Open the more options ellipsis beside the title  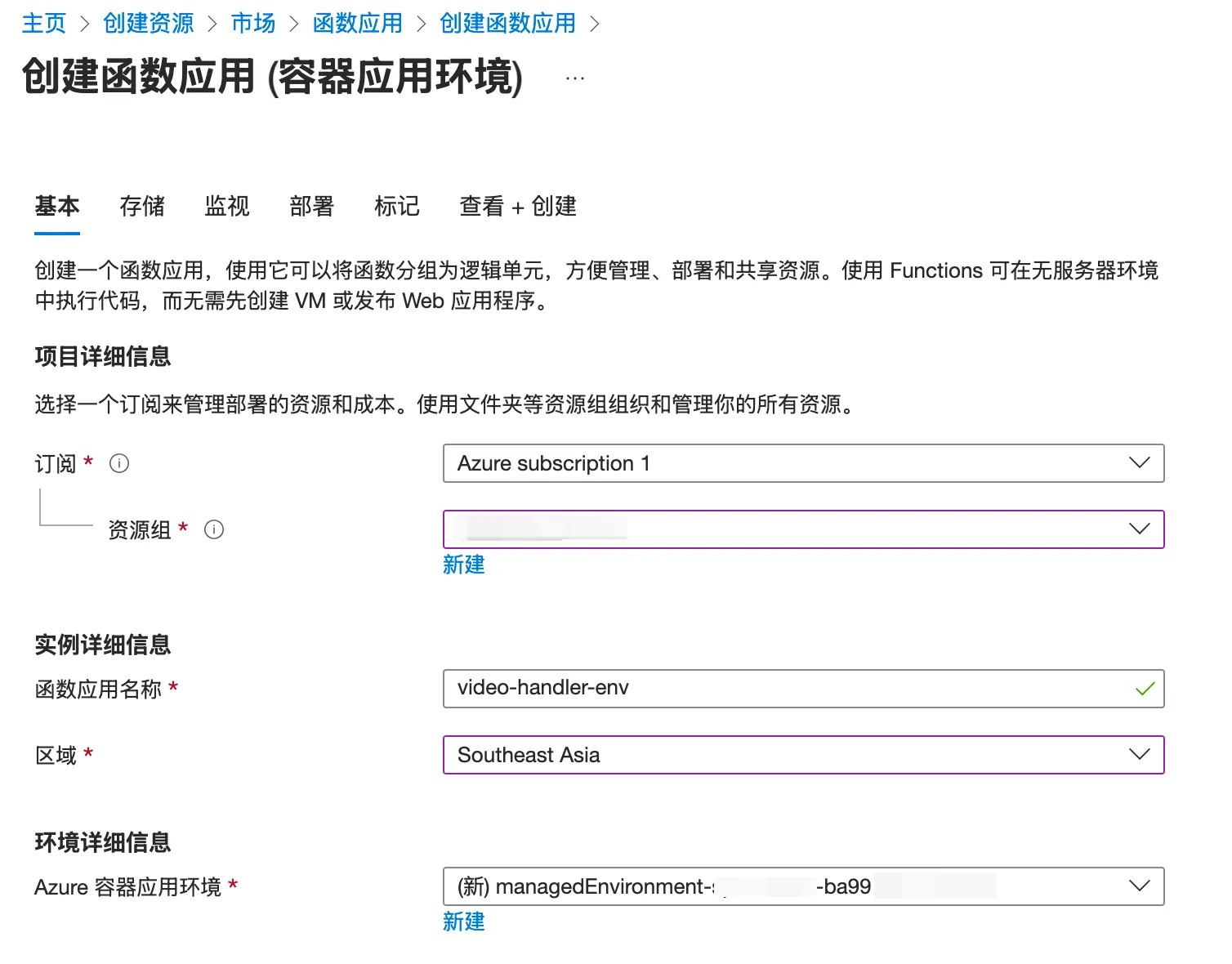coord(575,78)
